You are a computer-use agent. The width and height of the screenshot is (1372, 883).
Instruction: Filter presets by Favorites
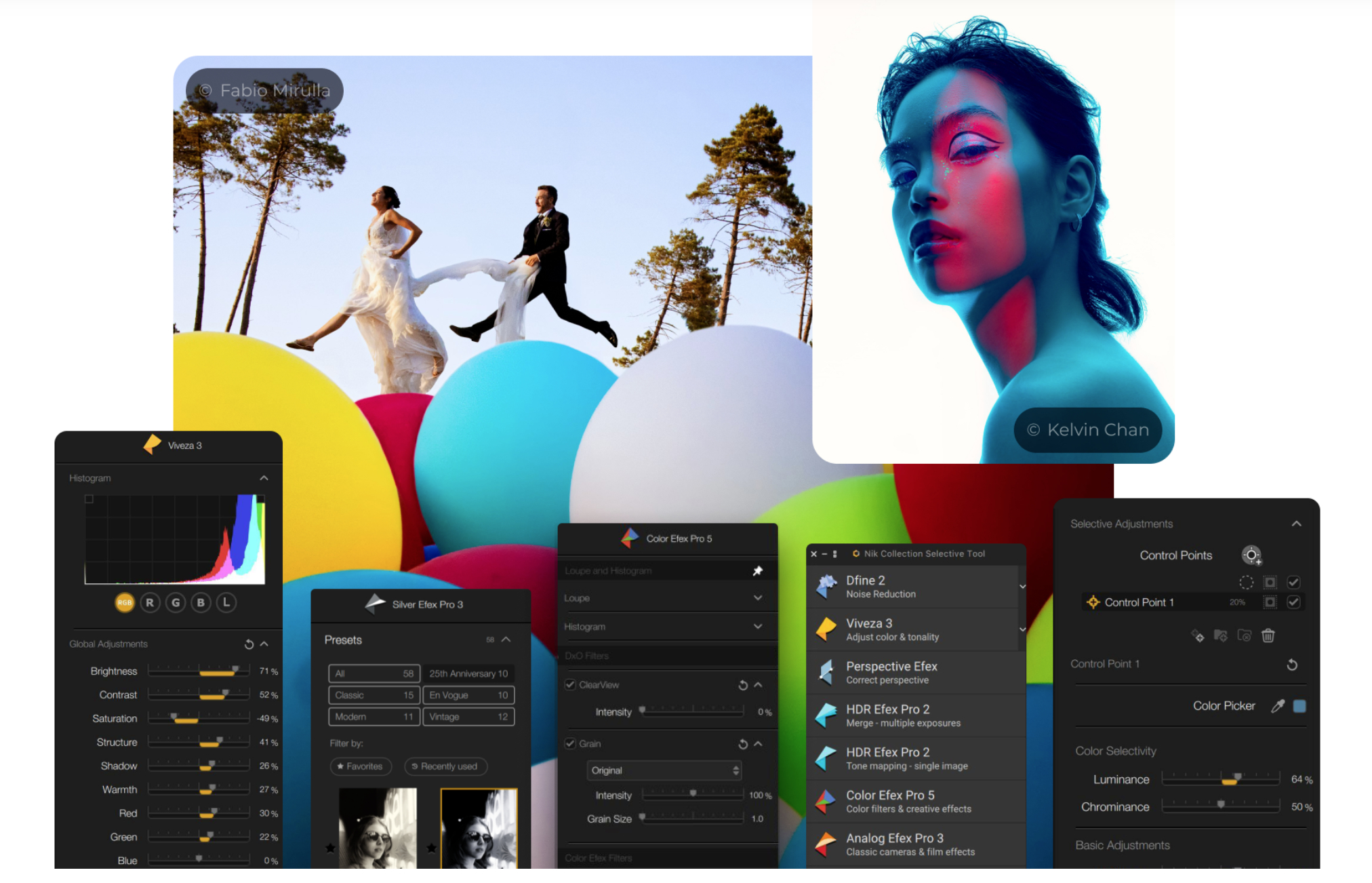361,766
